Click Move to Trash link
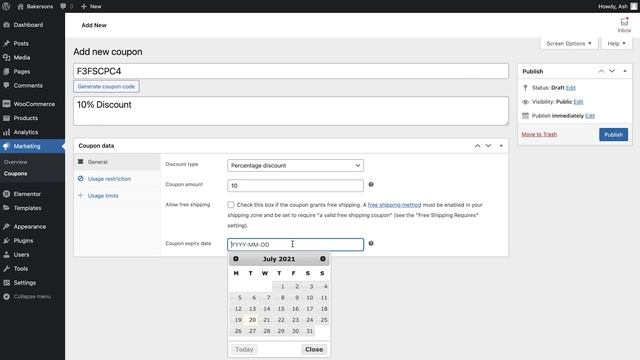Screen dimensions: 640x360 [539, 134]
